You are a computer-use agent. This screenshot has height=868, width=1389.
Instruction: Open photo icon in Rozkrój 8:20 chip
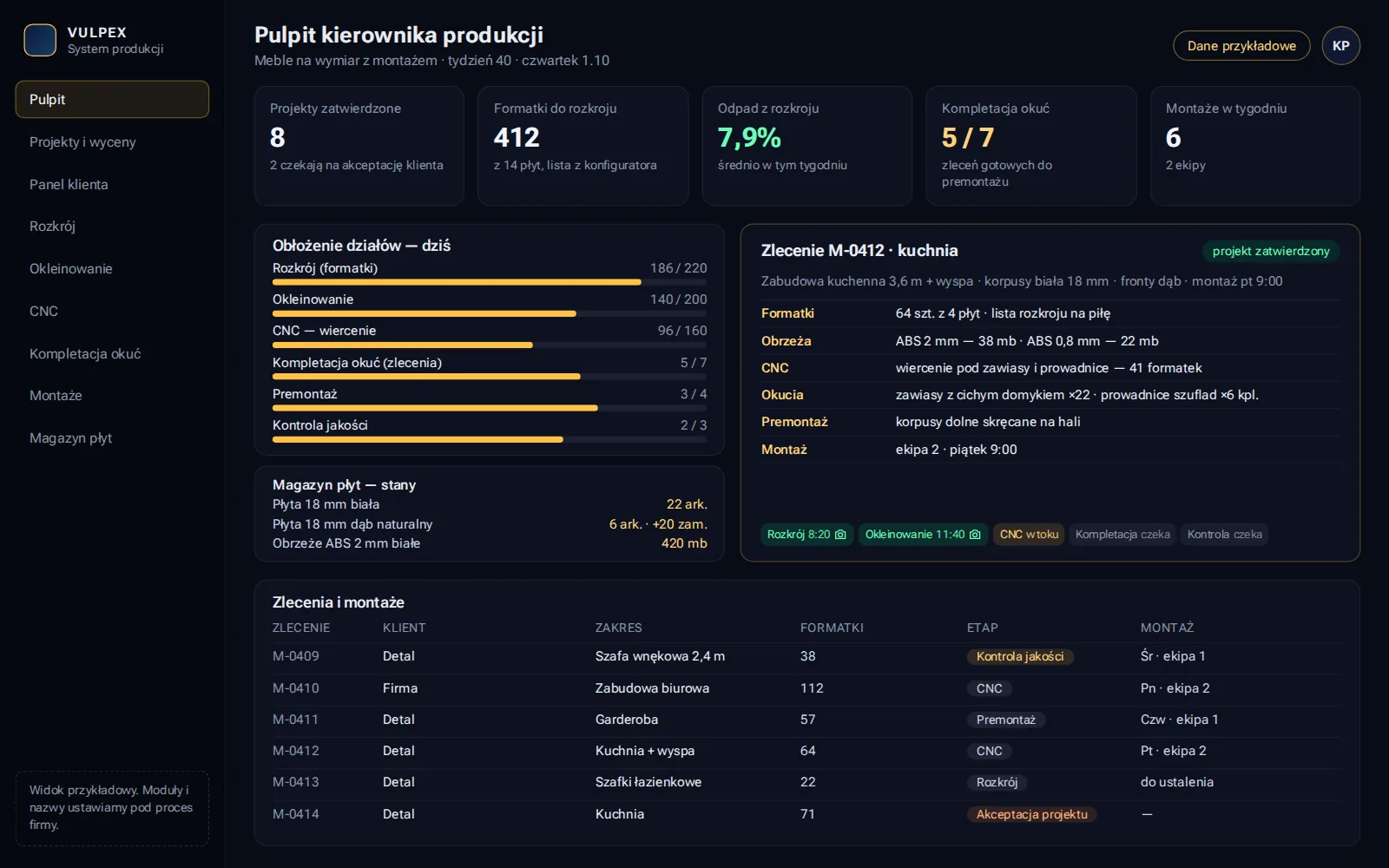pyautogui.click(x=840, y=535)
